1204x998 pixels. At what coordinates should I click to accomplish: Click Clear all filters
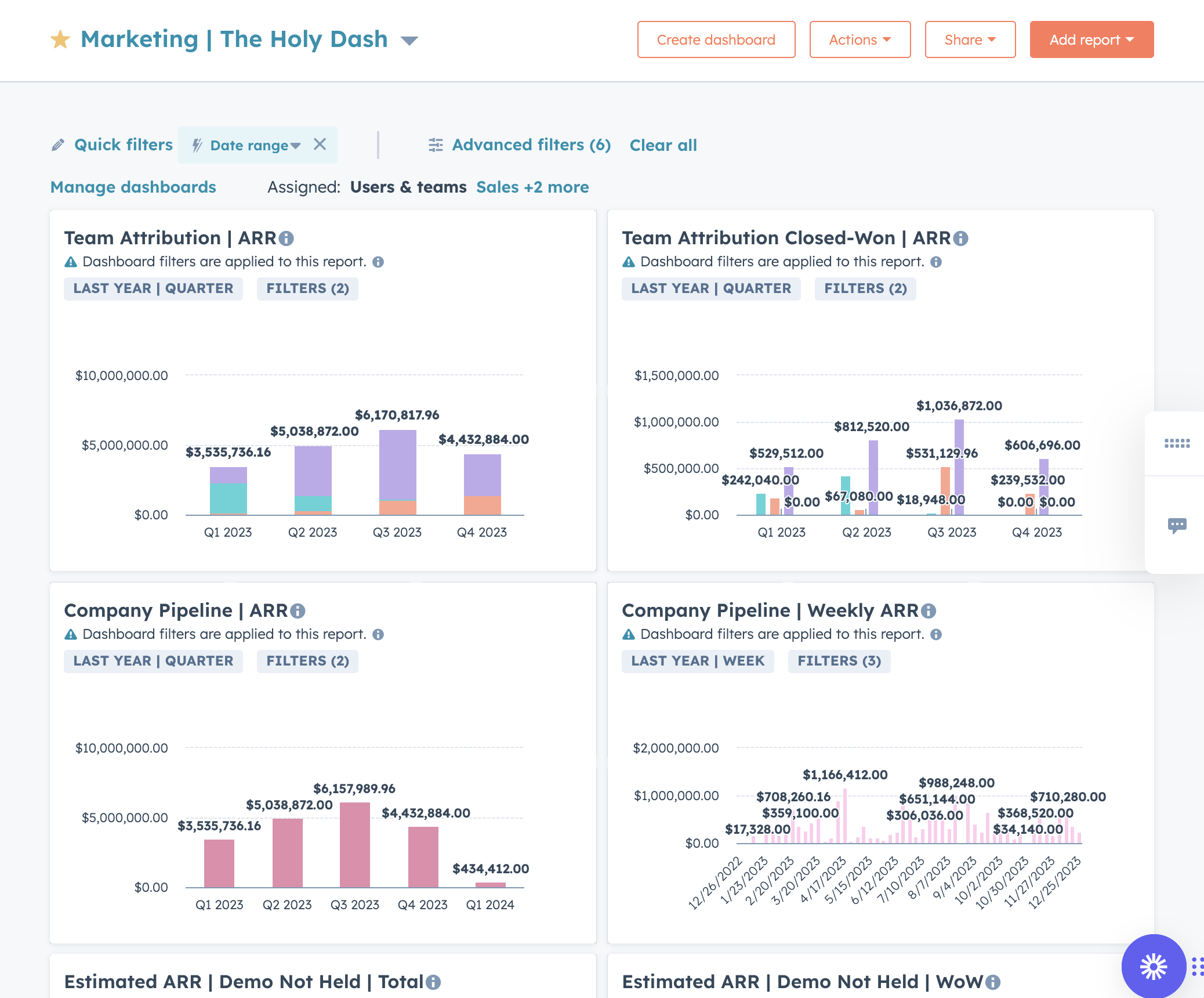click(x=663, y=145)
